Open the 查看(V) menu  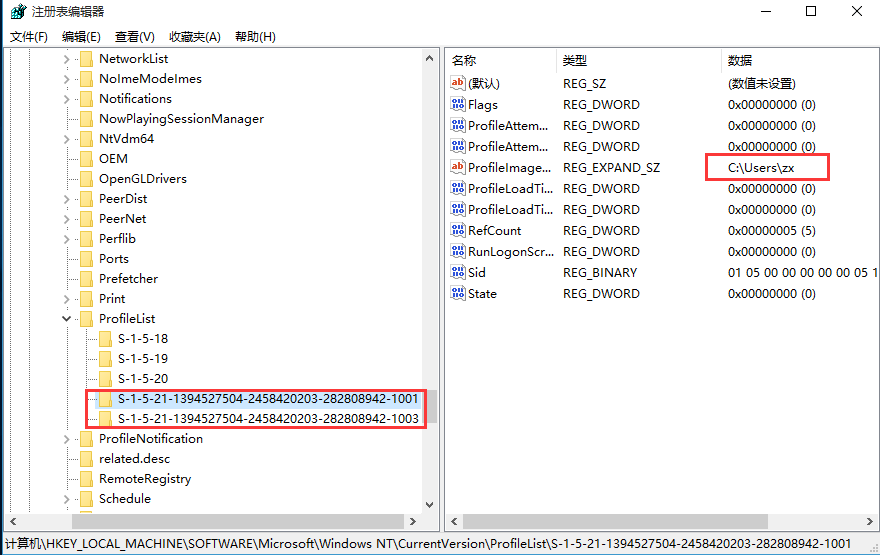tap(135, 37)
